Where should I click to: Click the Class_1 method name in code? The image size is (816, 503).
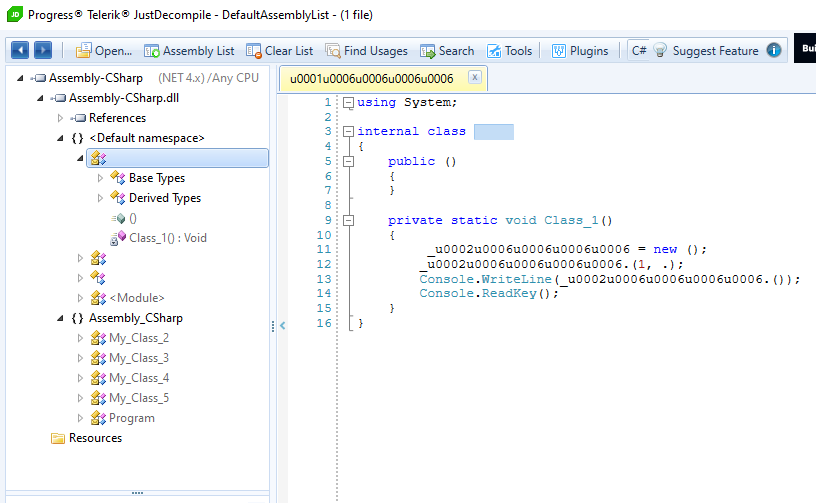pos(571,221)
